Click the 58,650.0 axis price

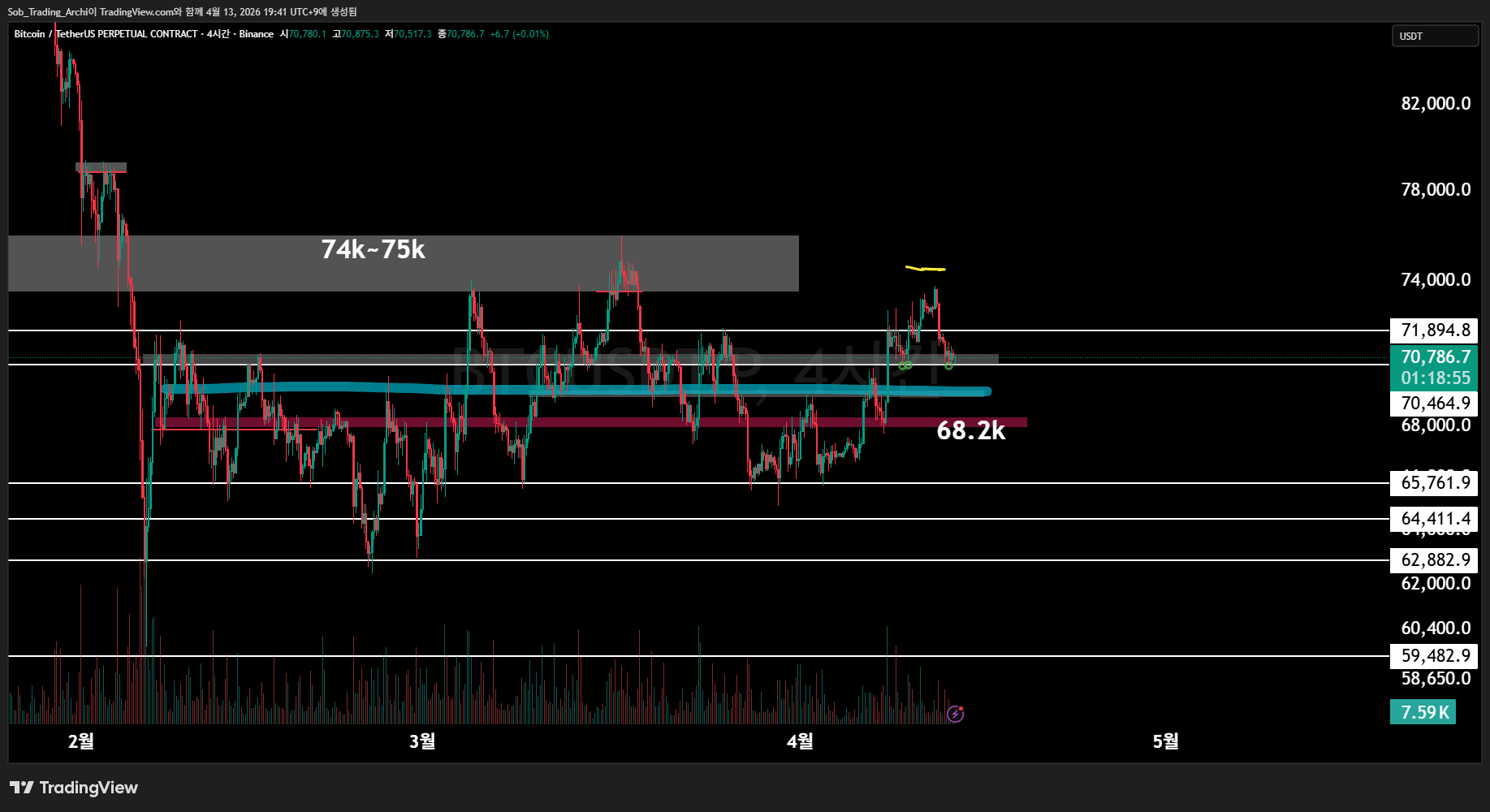point(1436,679)
